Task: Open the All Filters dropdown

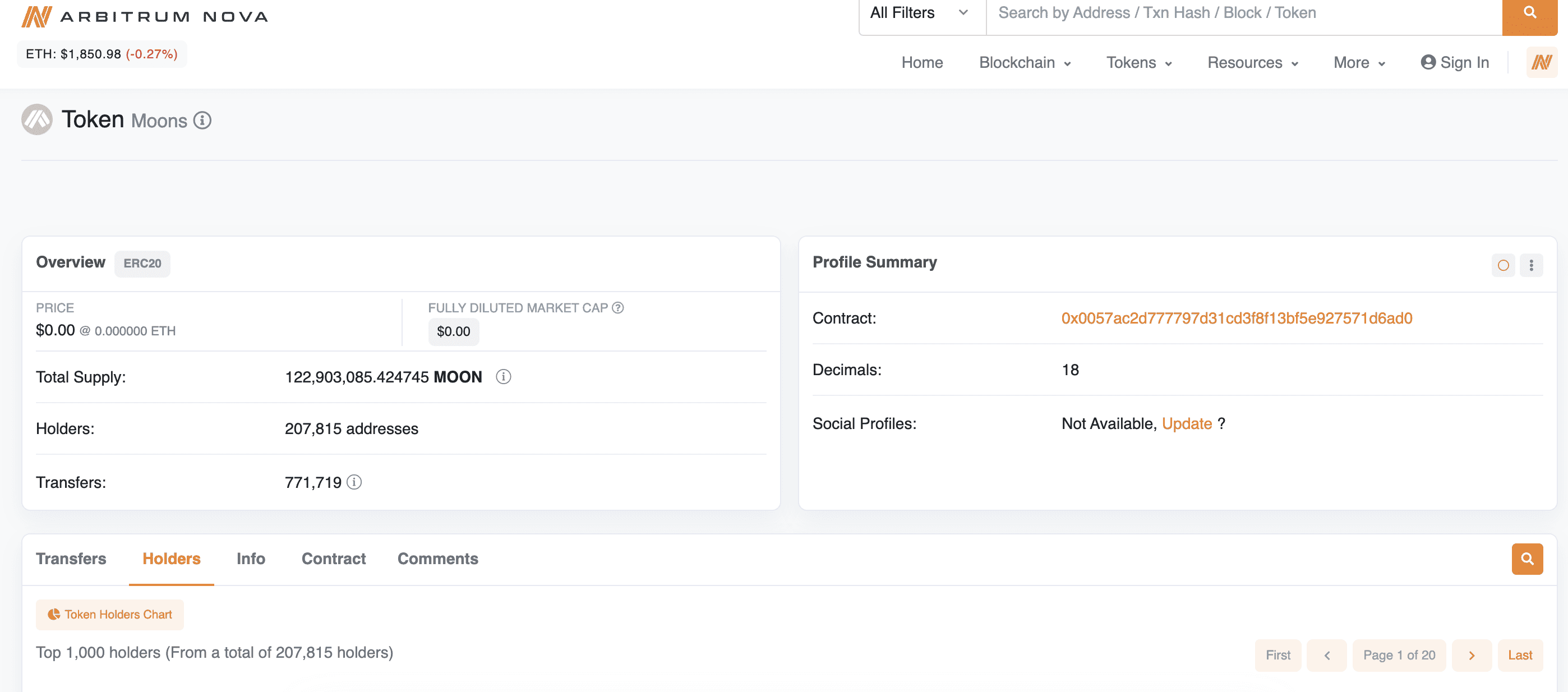Action: (921, 13)
